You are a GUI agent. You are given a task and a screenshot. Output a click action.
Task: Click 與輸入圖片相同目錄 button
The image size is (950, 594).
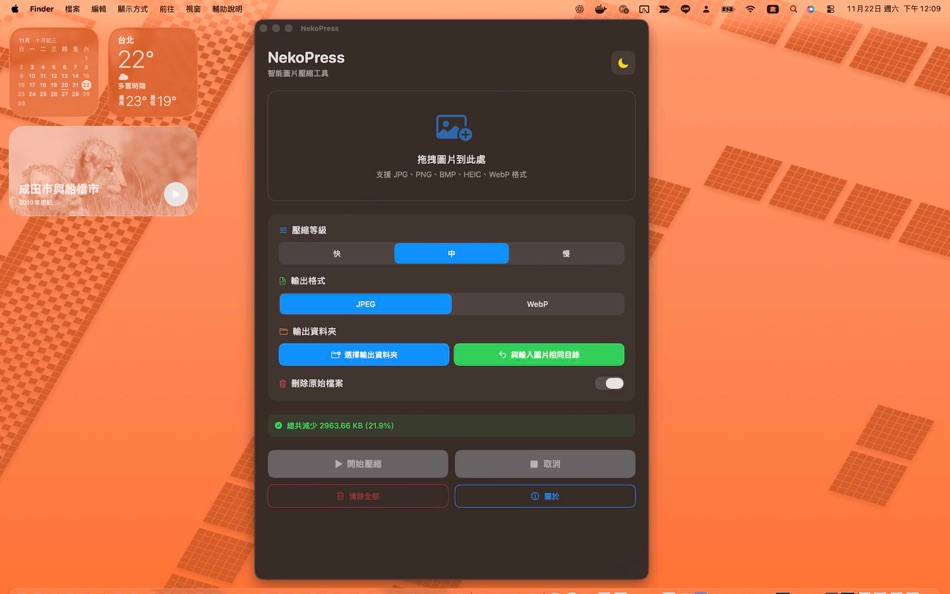point(538,354)
